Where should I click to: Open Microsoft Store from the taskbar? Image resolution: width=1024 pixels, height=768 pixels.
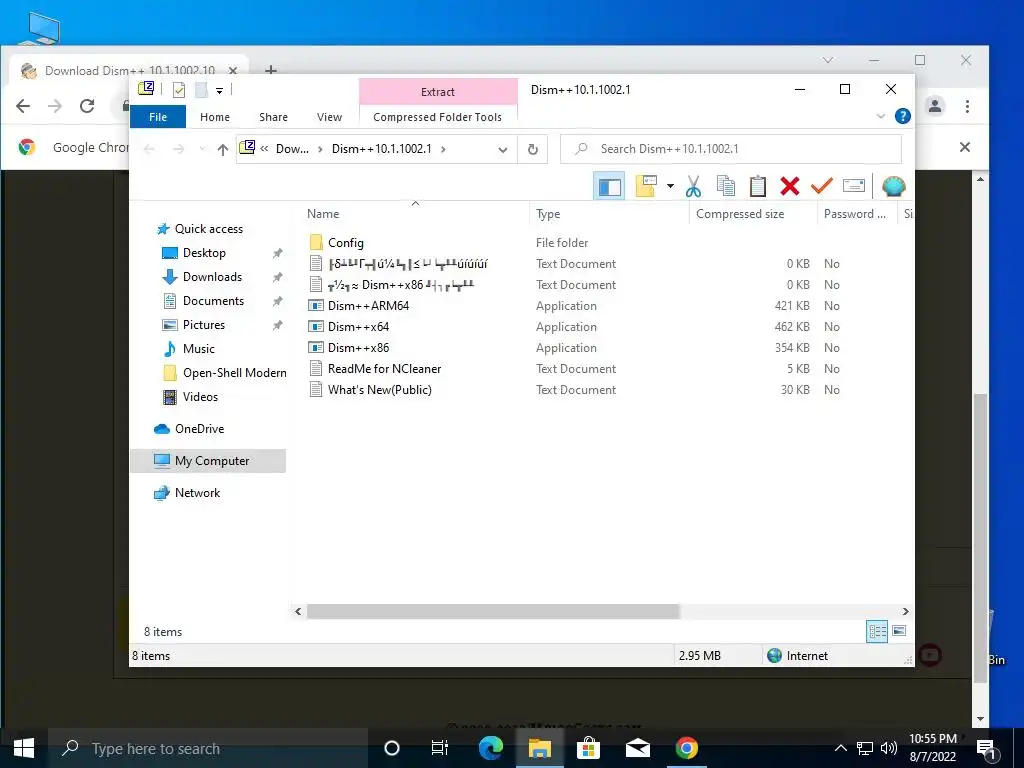coord(588,748)
